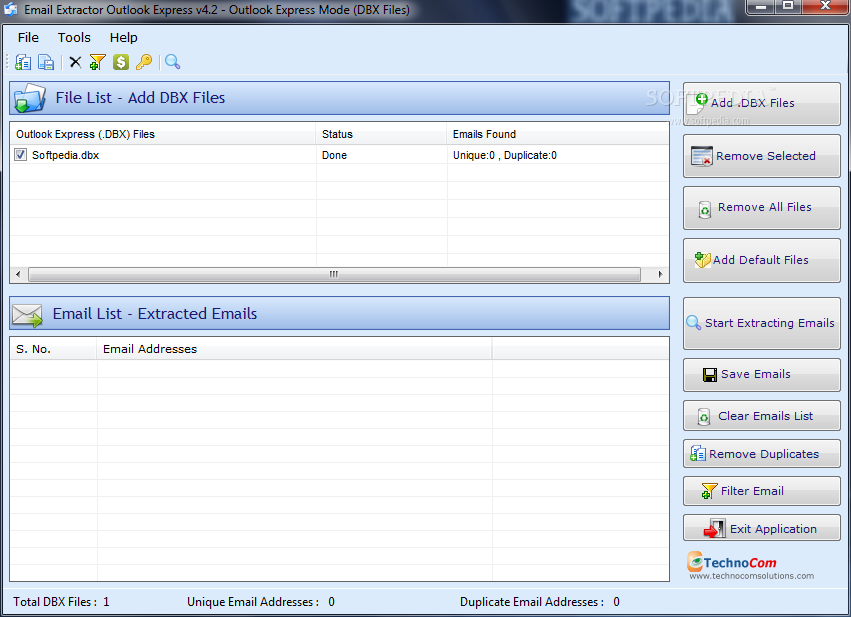Viewport: 851px width, 617px height.
Task: Click the S. No. column header
Action: pos(54,349)
